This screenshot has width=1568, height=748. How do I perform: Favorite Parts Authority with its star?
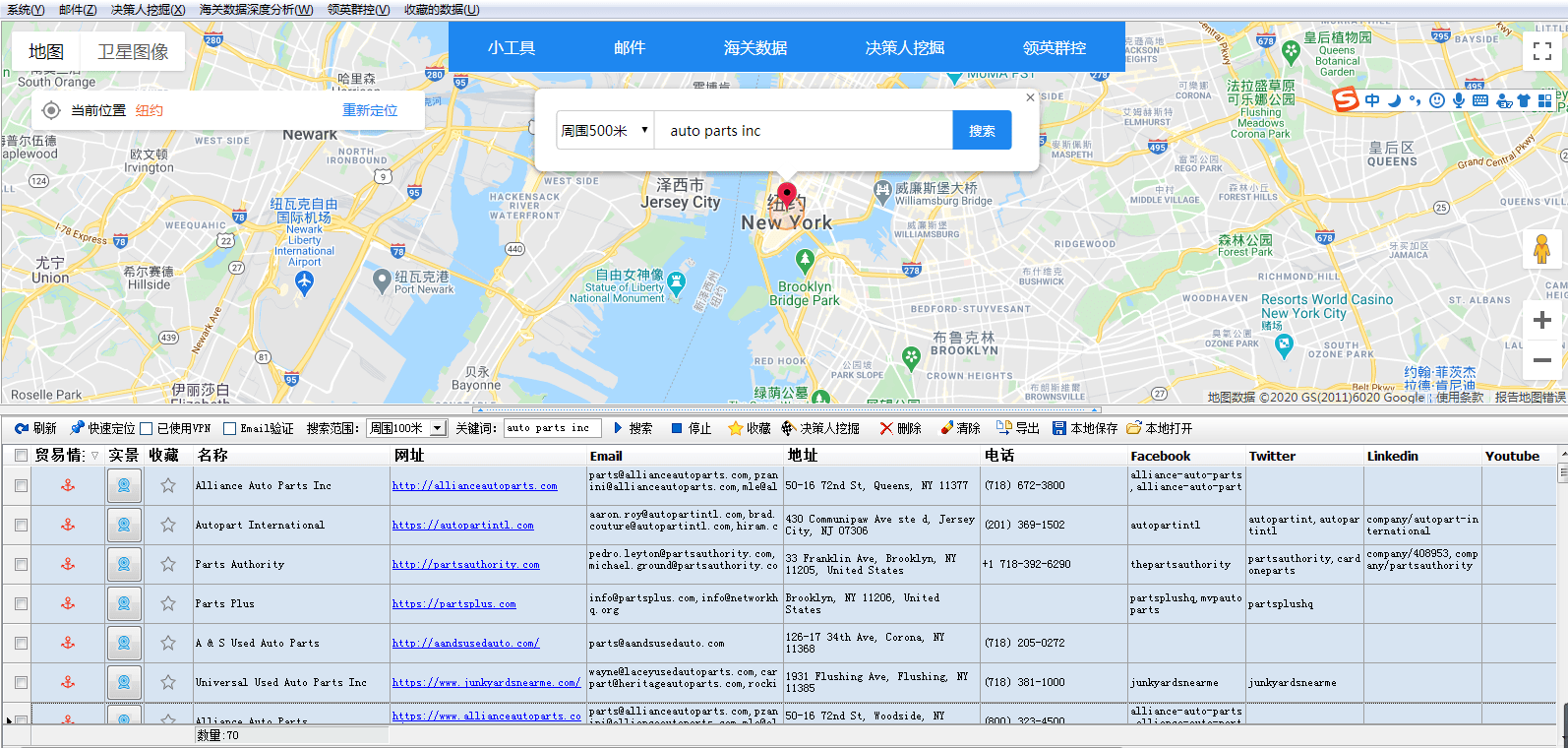coord(168,564)
